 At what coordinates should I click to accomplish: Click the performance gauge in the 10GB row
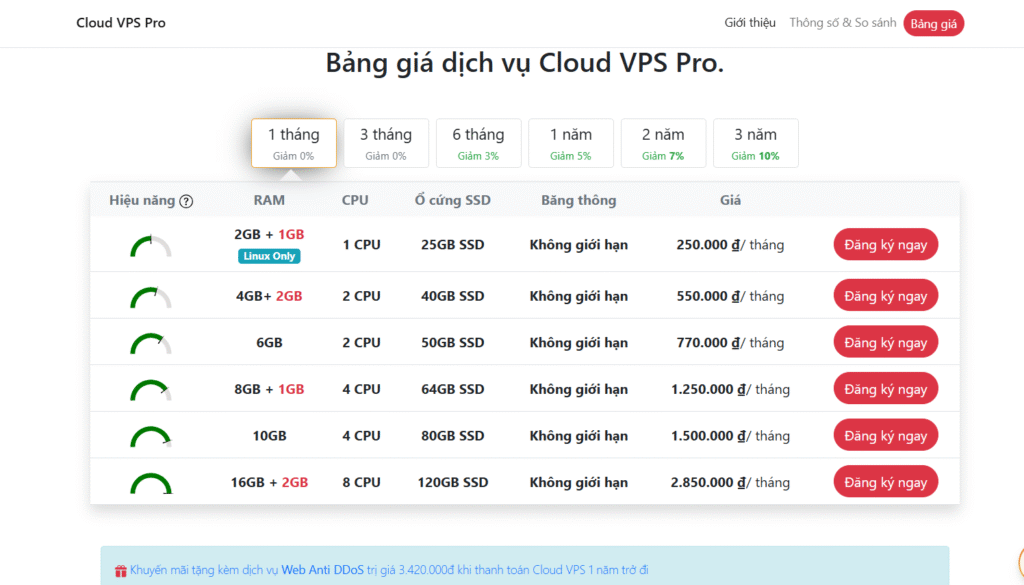coord(150,437)
